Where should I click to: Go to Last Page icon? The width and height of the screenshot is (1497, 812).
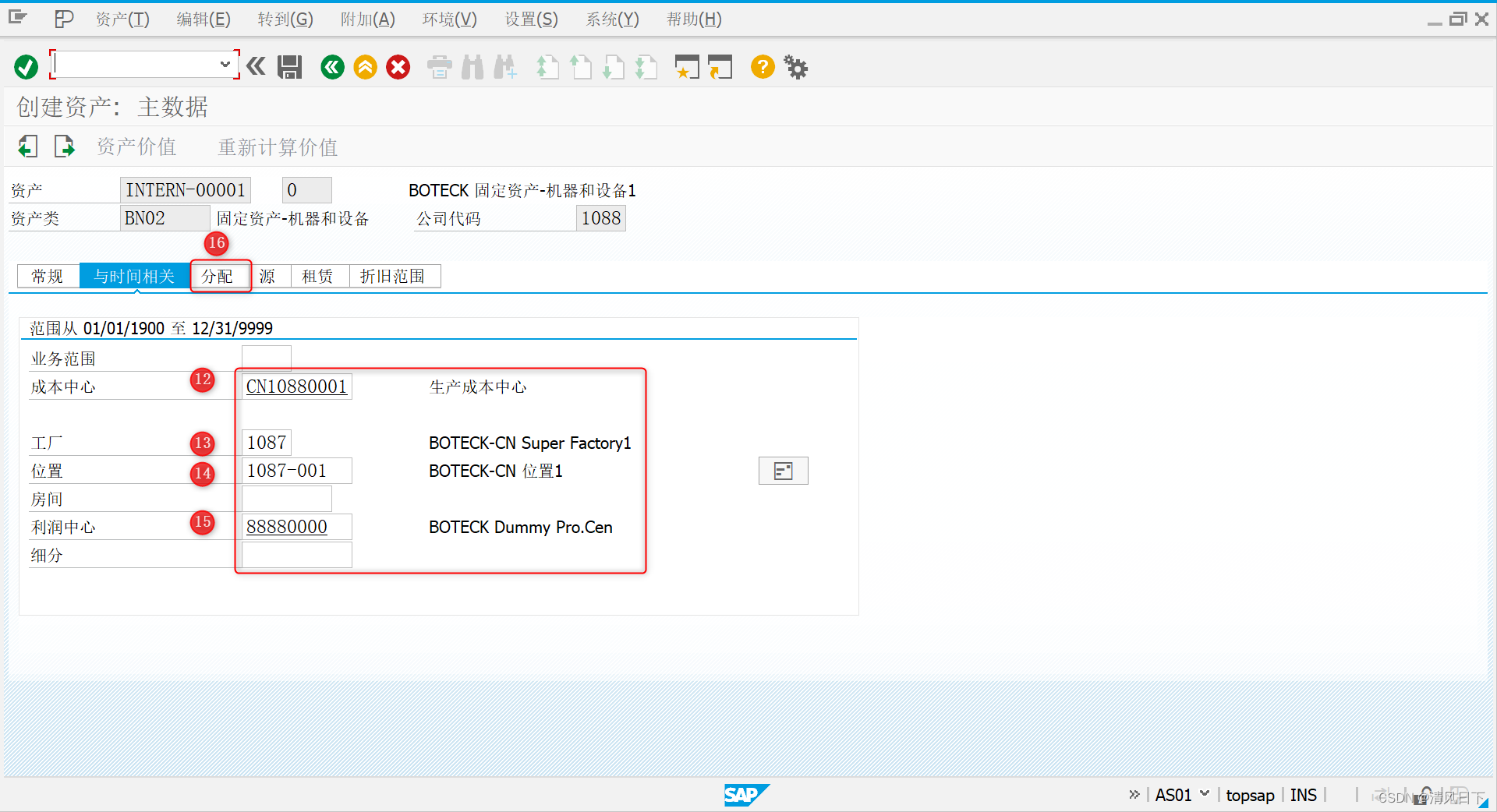click(646, 67)
